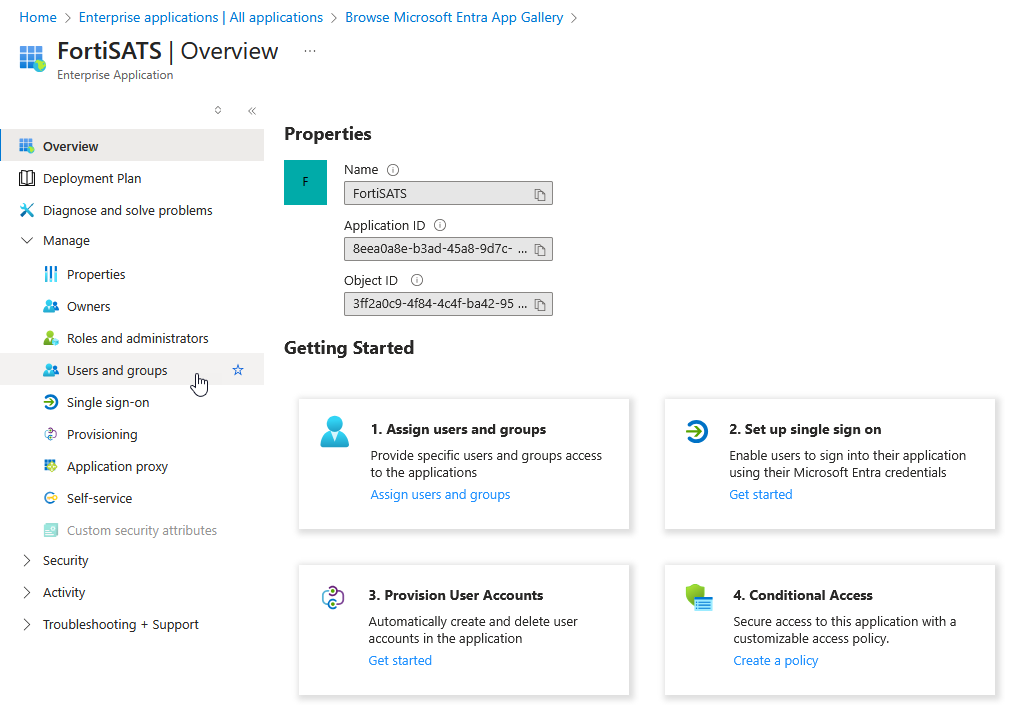This screenshot has height=715, width=1010.
Task: Collapse the Manage section
Action: click(x=27, y=240)
